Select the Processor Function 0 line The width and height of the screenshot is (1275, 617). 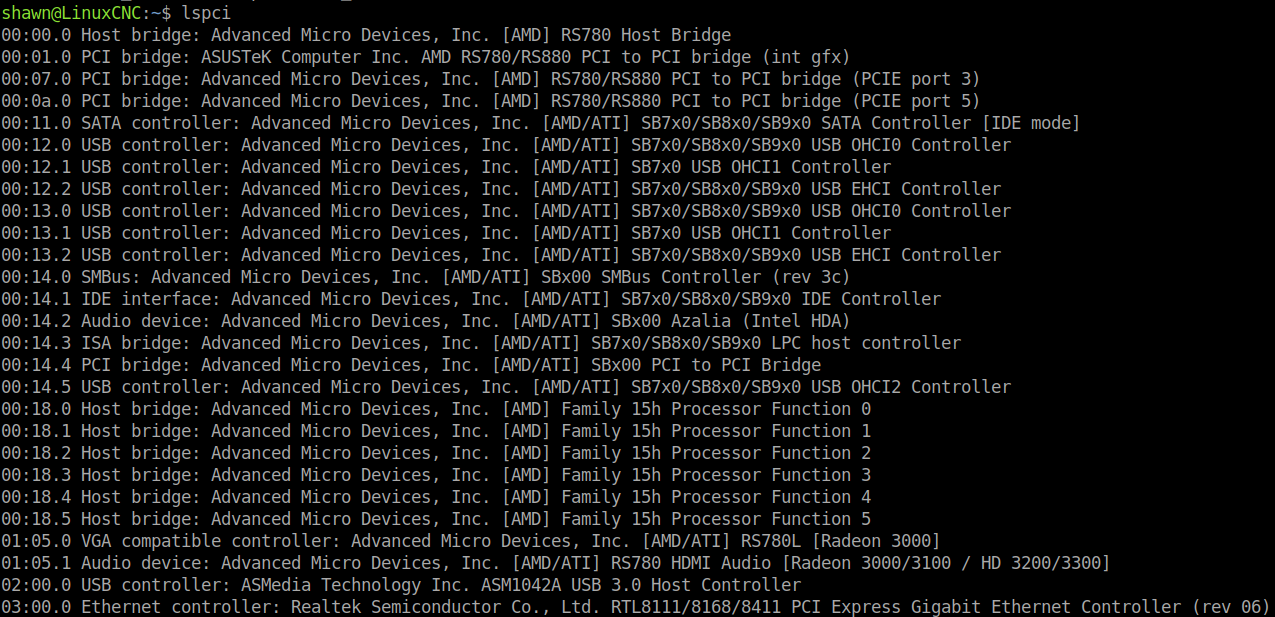pos(436,409)
